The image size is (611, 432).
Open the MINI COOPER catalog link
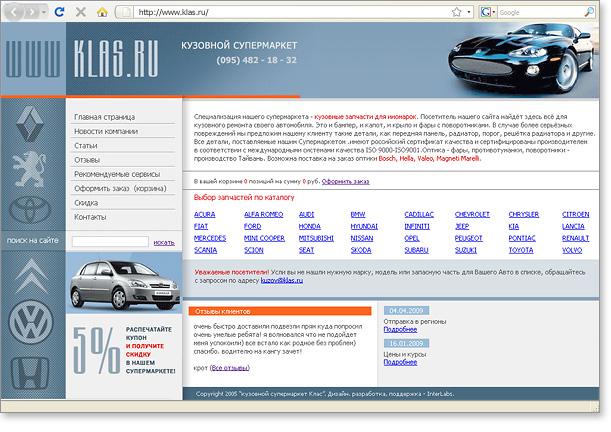click(x=264, y=238)
